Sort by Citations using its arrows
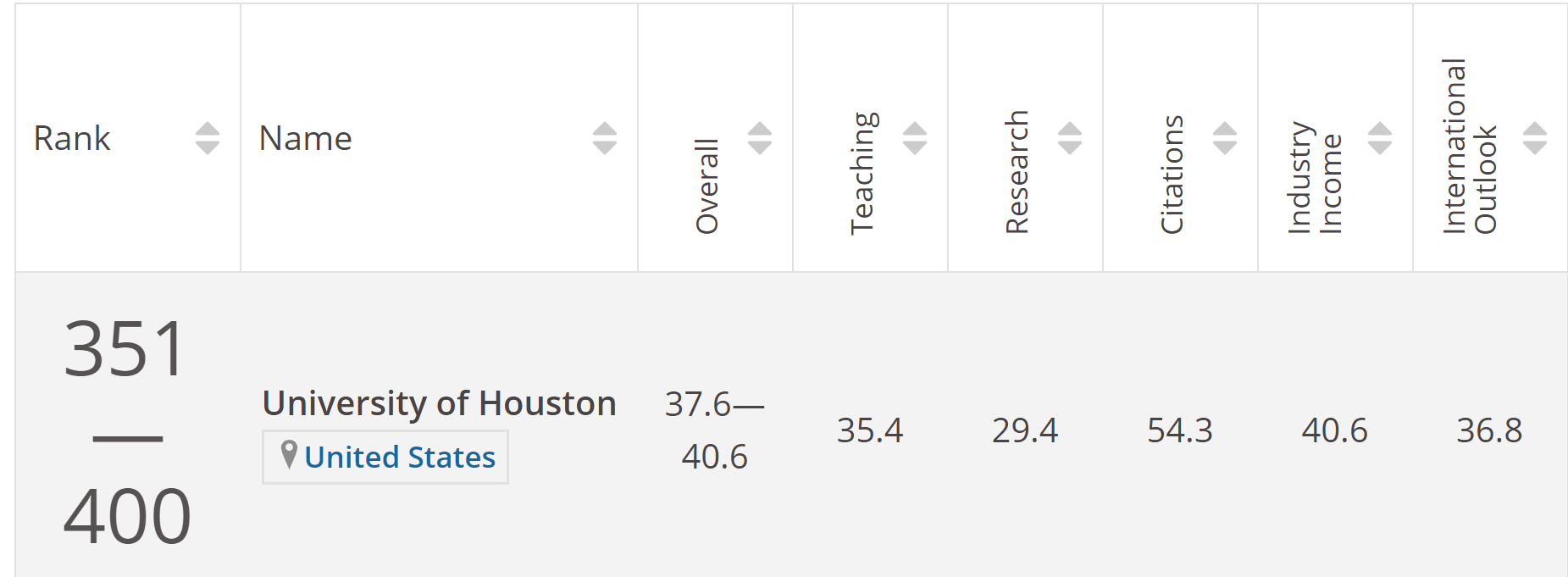Screen dimensions: 1568x577 pos(1225,138)
